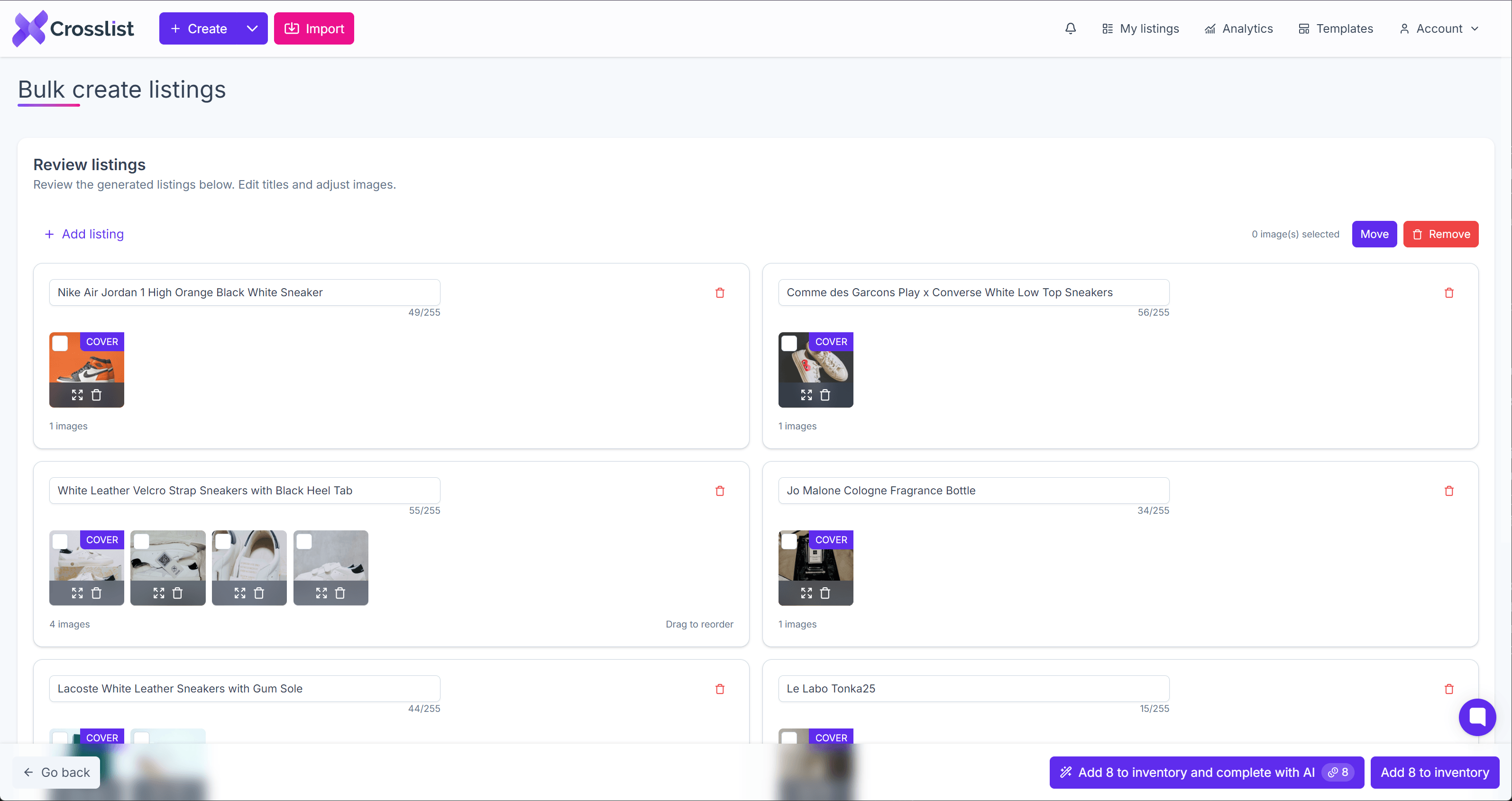Click Add listing link

click(x=84, y=234)
